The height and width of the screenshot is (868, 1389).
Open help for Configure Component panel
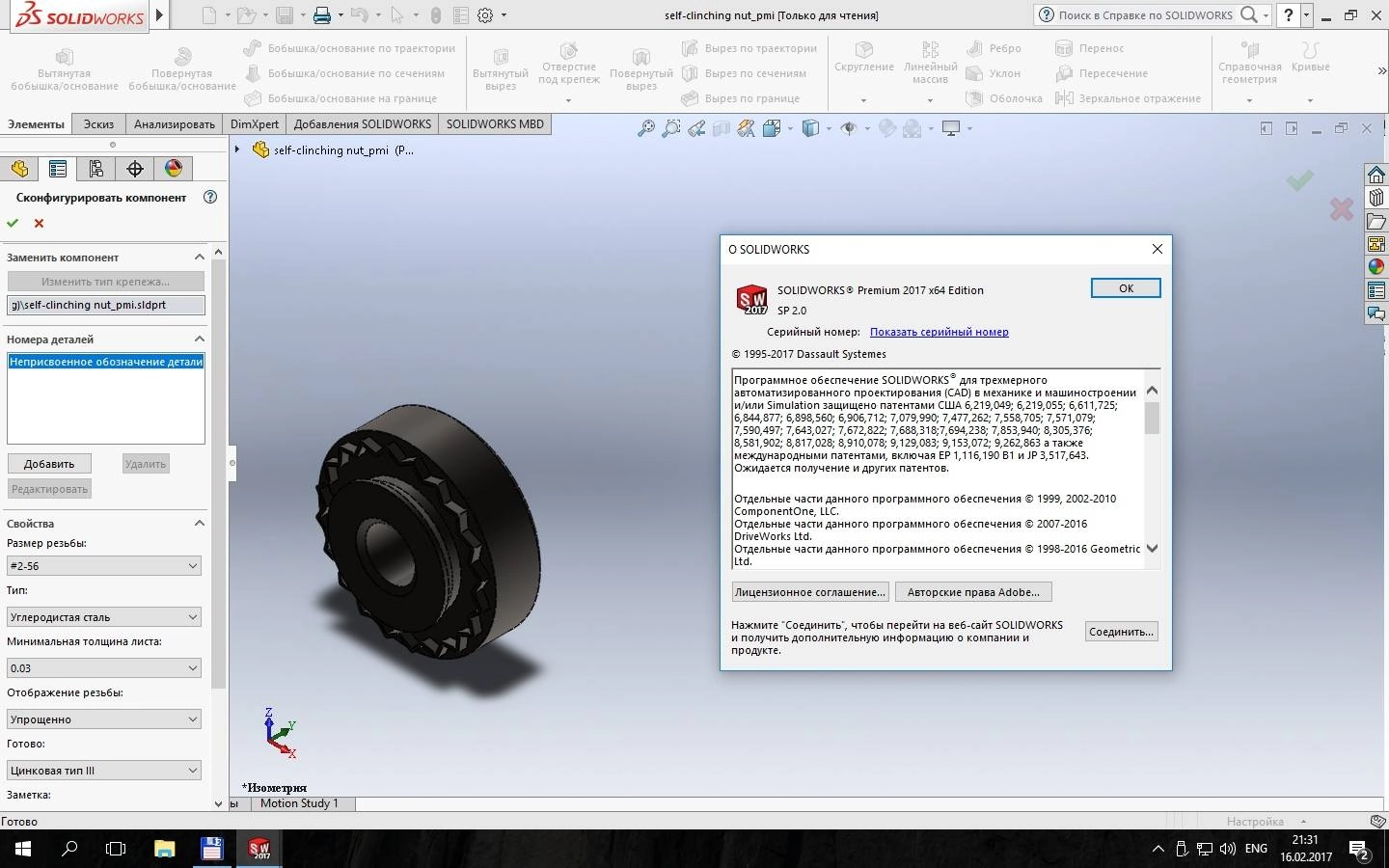(x=210, y=197)
